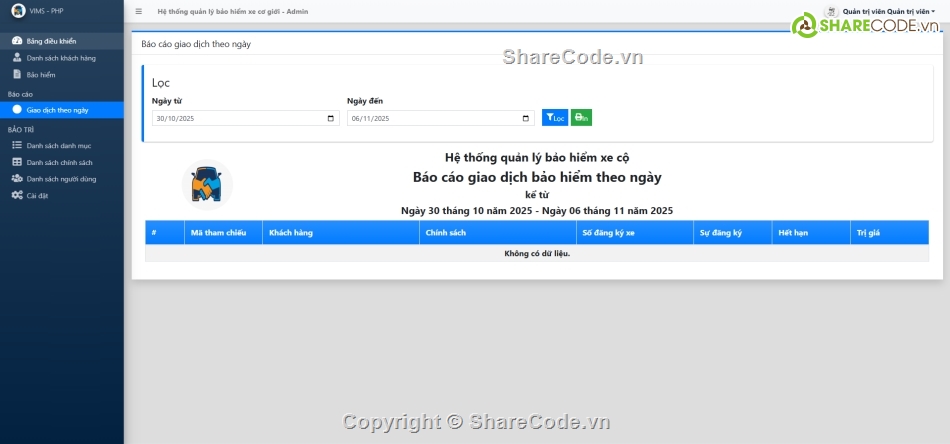
Task: Open Danh sách danh mục menu item
Action: (x=62, y=145)
